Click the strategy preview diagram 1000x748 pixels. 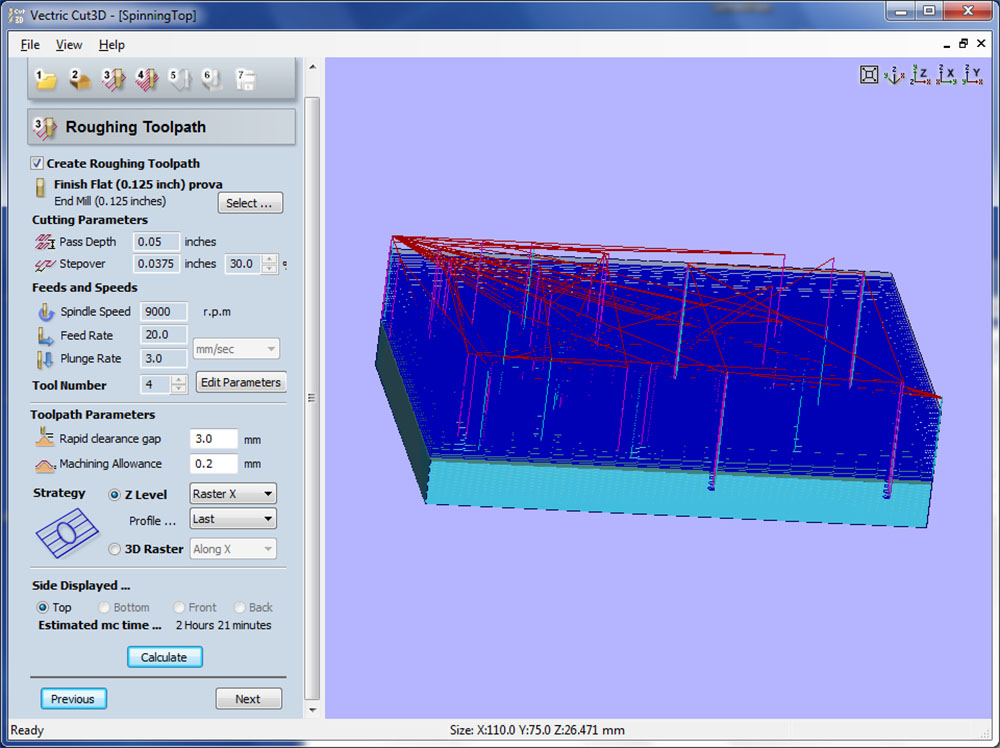[67, 532]
